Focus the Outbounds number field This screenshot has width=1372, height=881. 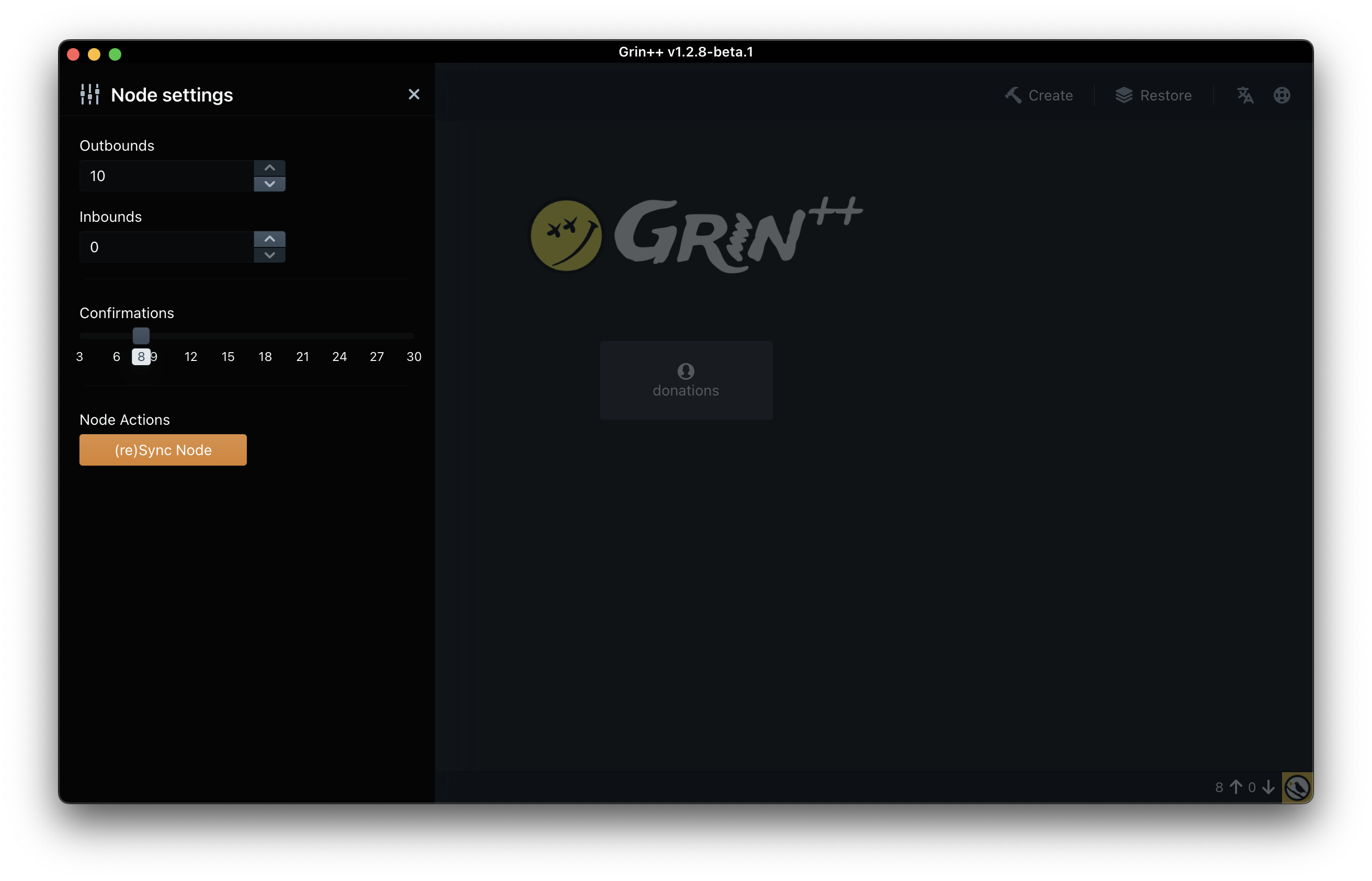pyautogui.click(x=166, y=176)
